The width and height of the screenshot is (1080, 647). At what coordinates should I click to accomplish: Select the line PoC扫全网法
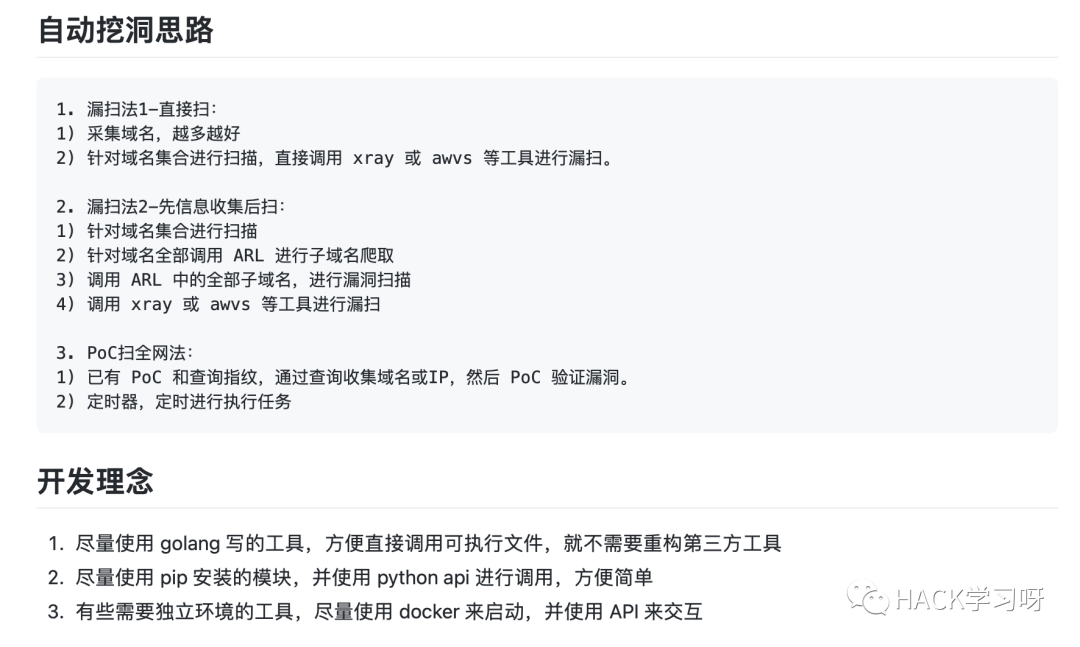(125, 353)
